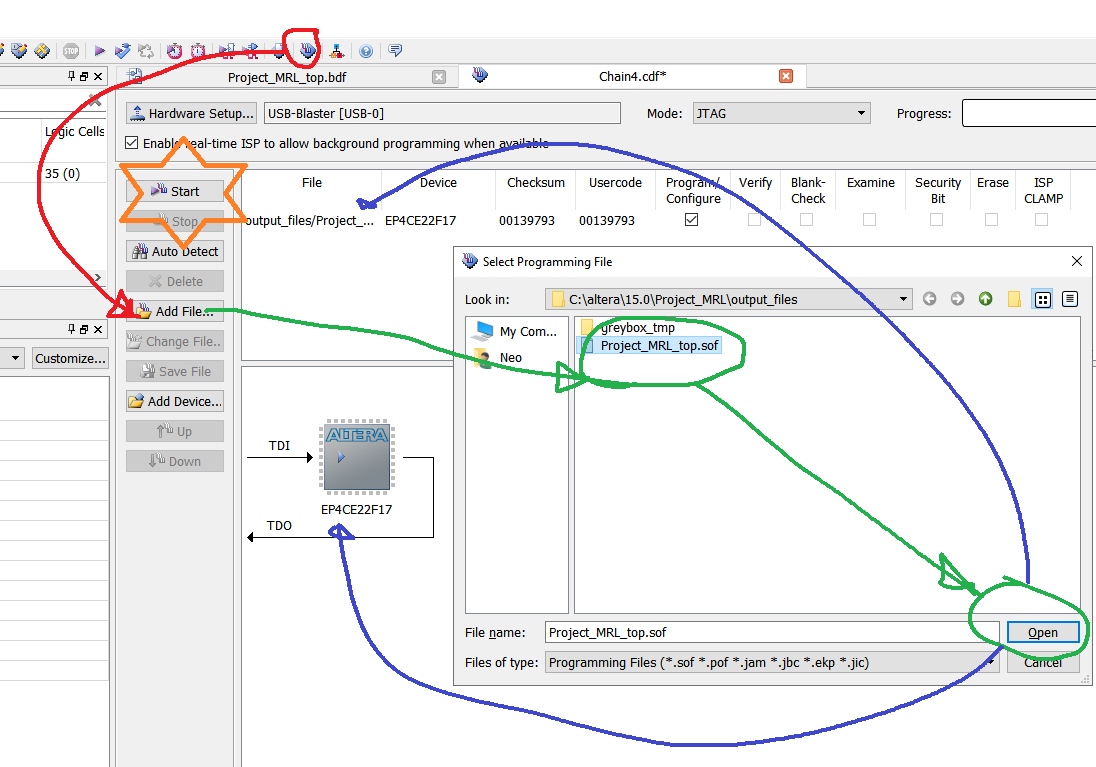Viewport: 1096px width, 767px height.
Task: Click the Add File button
Action: click(x=175, y=311)
